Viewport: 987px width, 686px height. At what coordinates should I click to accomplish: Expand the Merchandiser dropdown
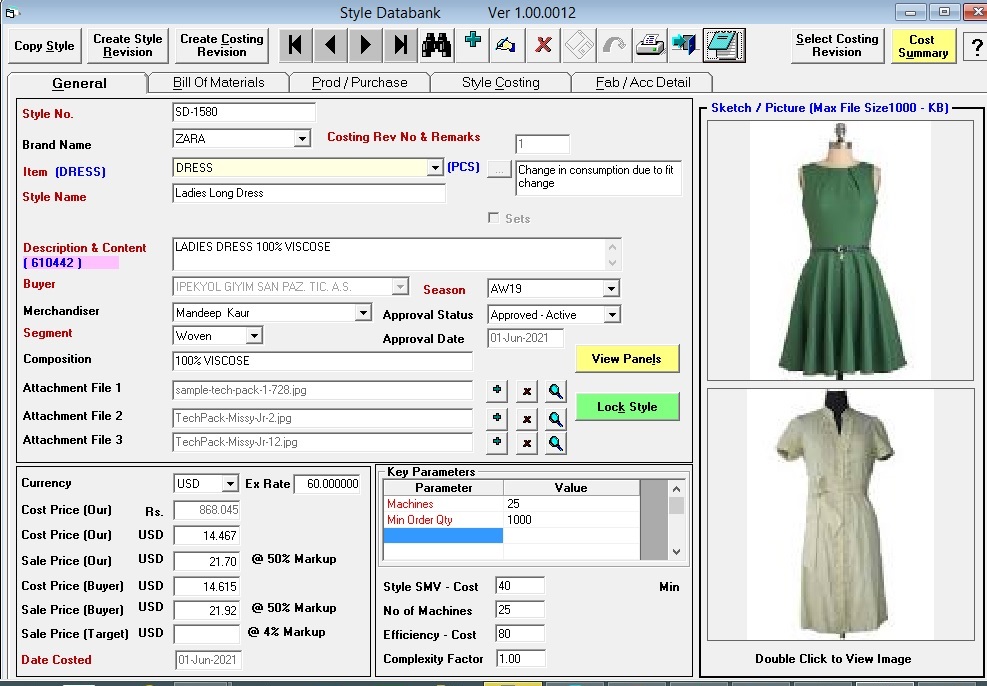[363, 313]
